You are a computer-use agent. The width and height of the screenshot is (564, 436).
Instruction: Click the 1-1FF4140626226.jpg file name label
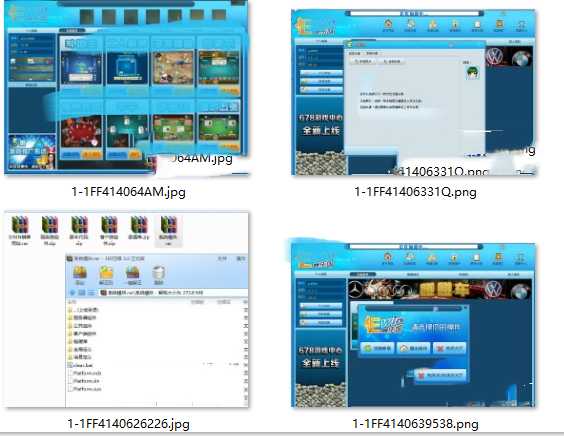tap(128, 424)
